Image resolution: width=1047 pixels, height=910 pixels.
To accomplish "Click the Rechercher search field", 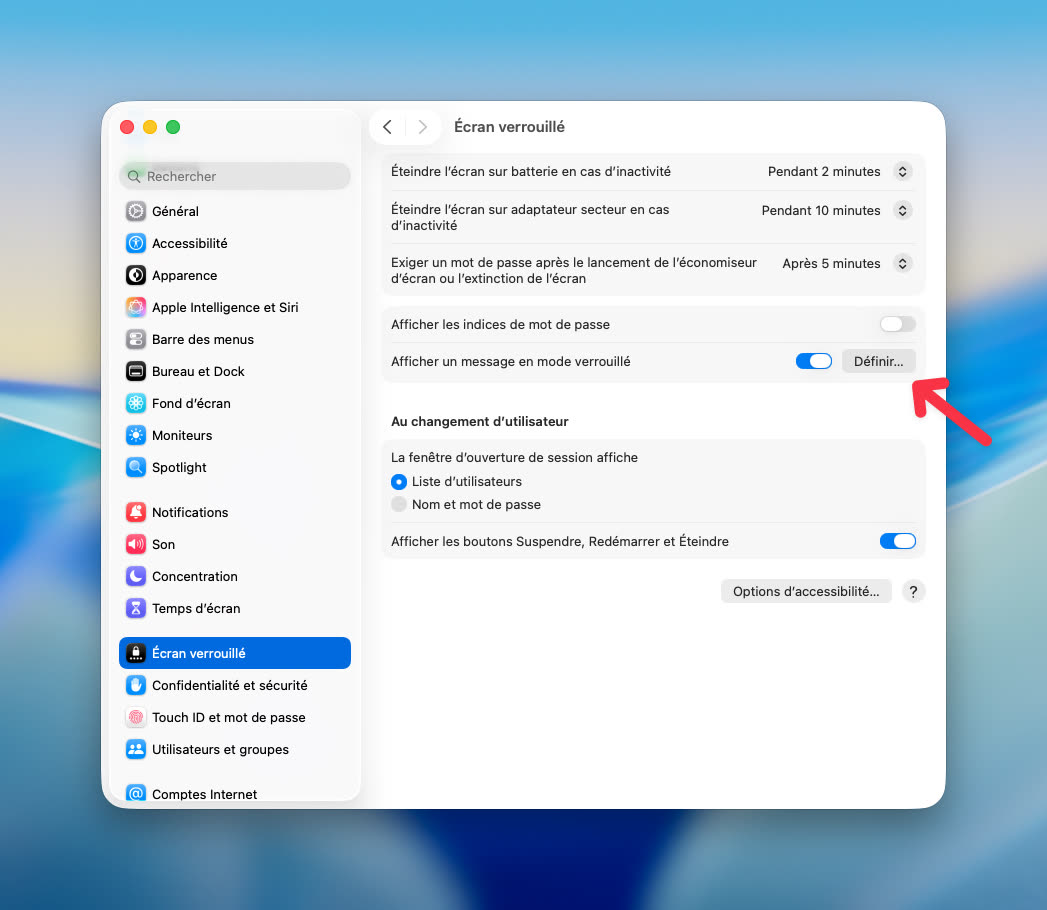I will tap(235, 176).
